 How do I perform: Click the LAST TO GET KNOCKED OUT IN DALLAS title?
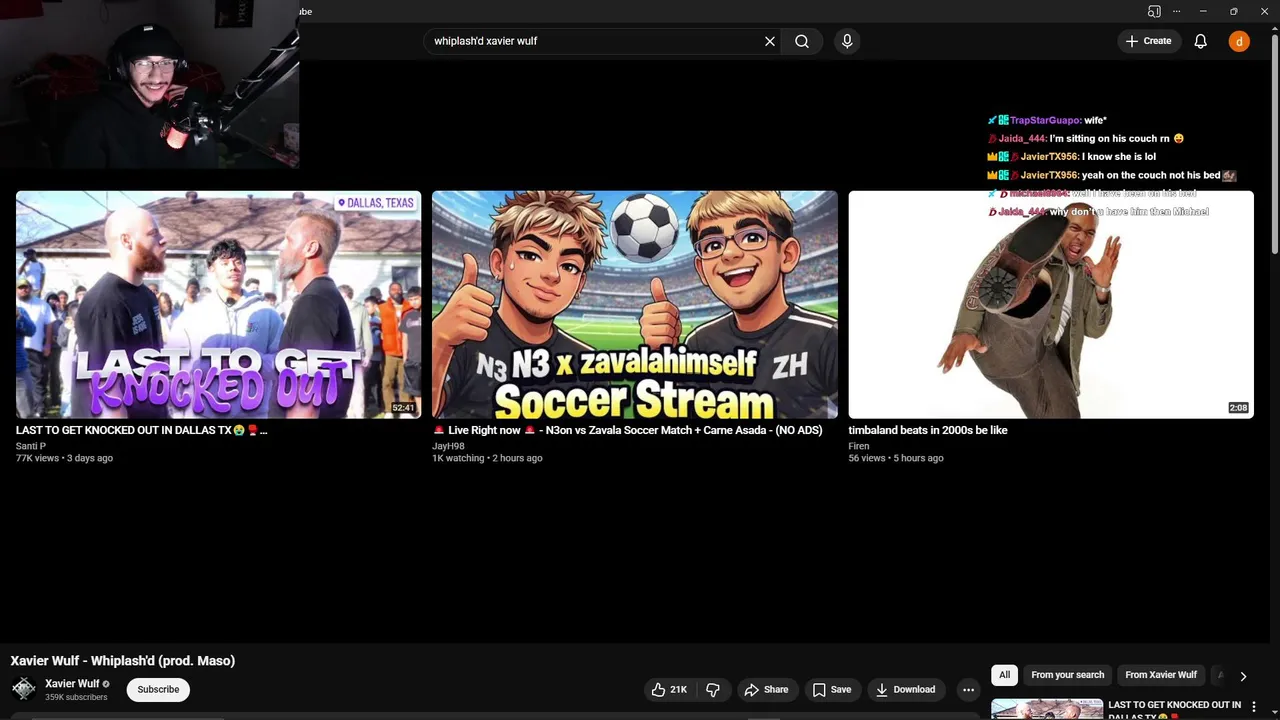[x=141, y=430]
